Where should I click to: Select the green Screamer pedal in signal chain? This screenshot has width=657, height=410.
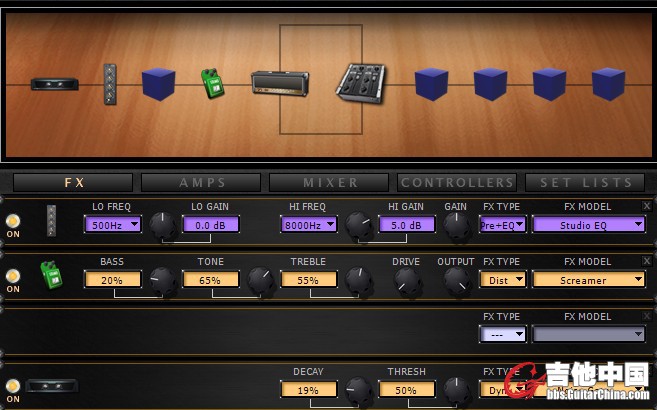(x=211, y=83)
